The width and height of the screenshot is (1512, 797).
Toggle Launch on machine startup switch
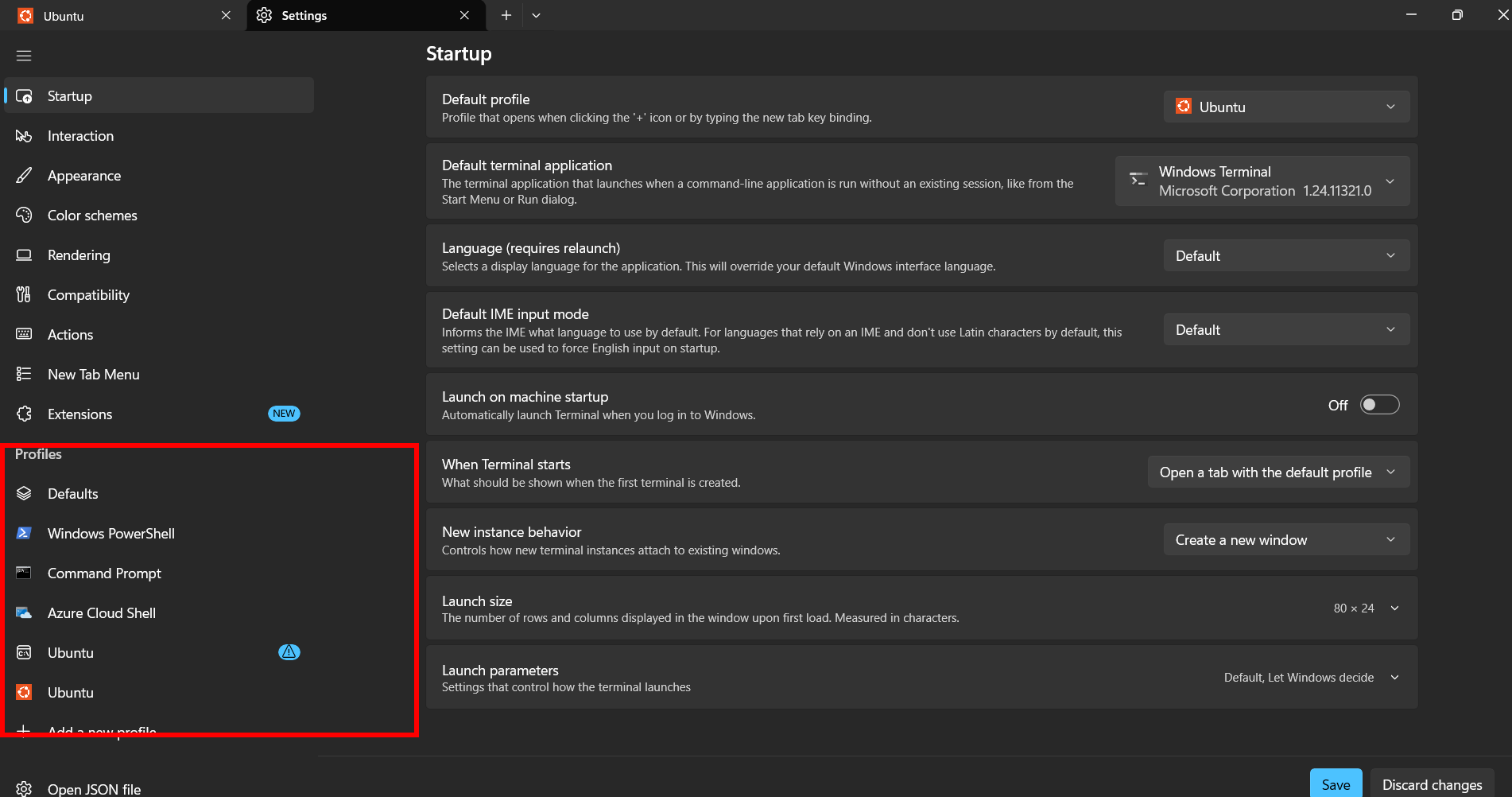click(1379, 405)
